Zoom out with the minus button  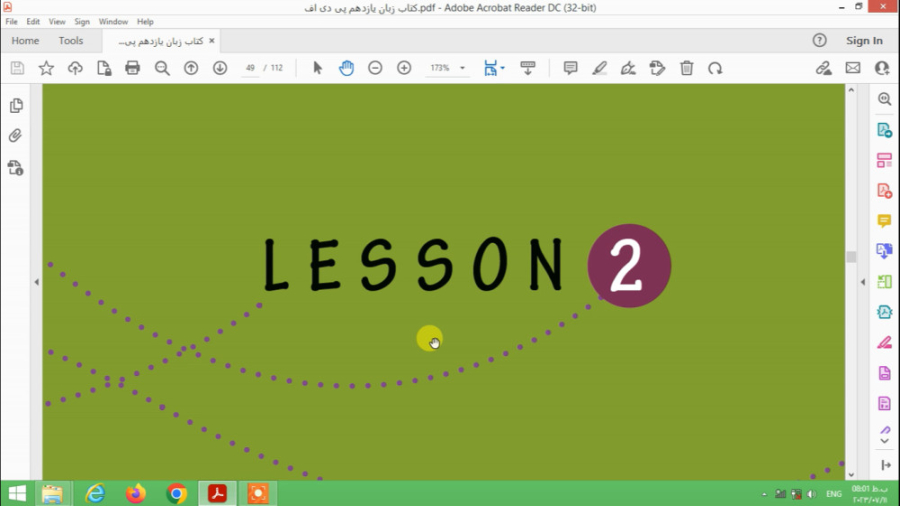375,68
